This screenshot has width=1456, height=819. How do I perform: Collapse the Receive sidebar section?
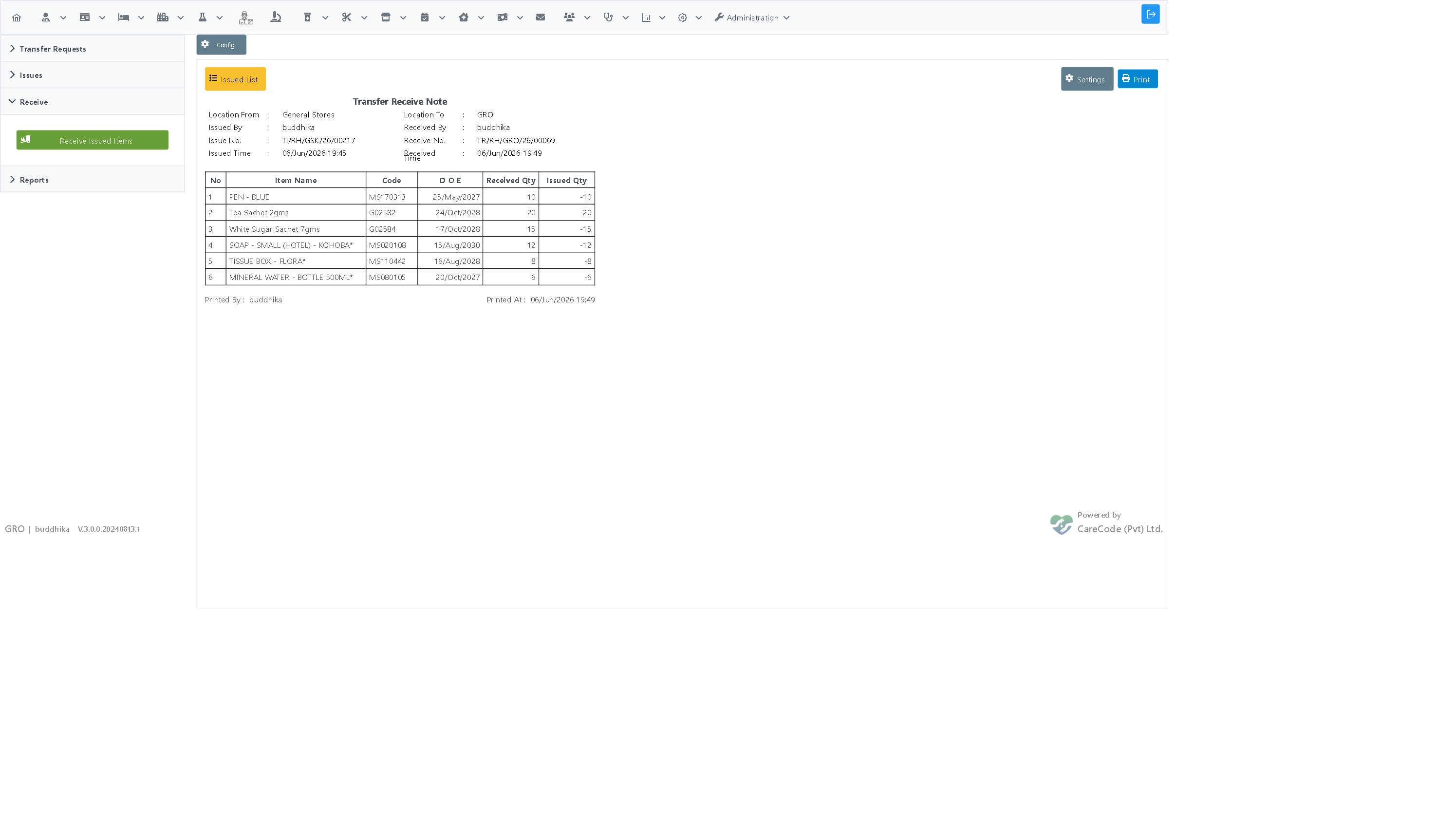point(93,102)
